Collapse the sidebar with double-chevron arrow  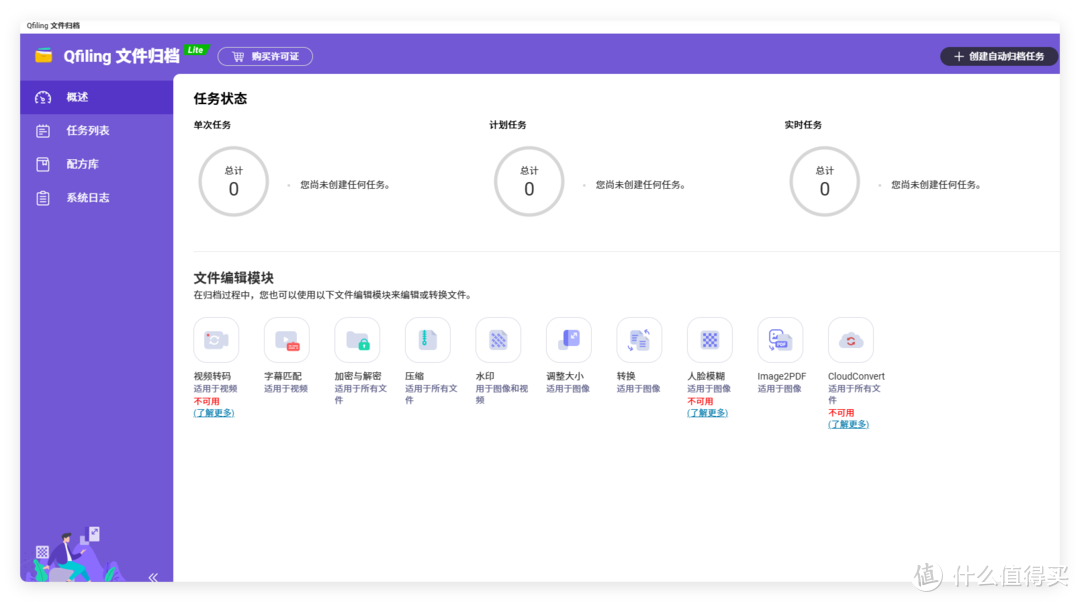coord(153,577)
